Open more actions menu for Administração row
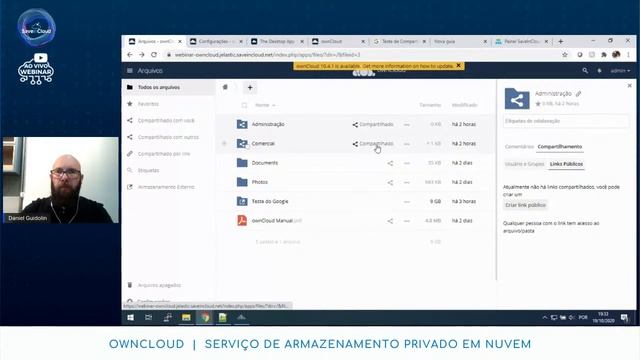Screen dimensions: 640x360 [x=407, y=124]
